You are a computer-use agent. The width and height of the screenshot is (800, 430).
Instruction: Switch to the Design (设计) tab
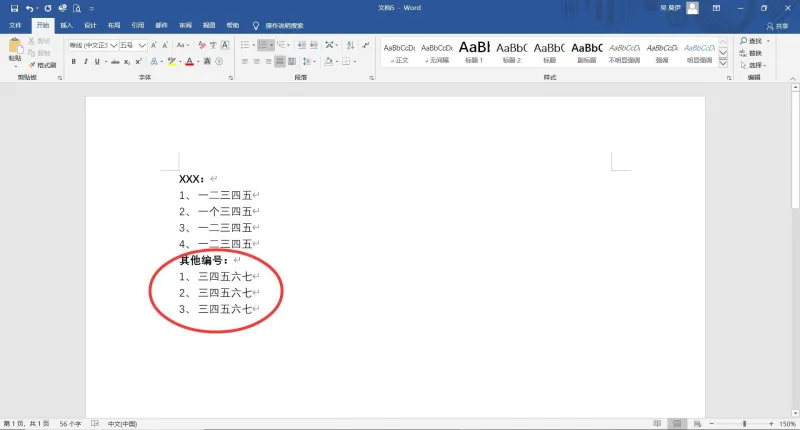click(x=90, y=26)
